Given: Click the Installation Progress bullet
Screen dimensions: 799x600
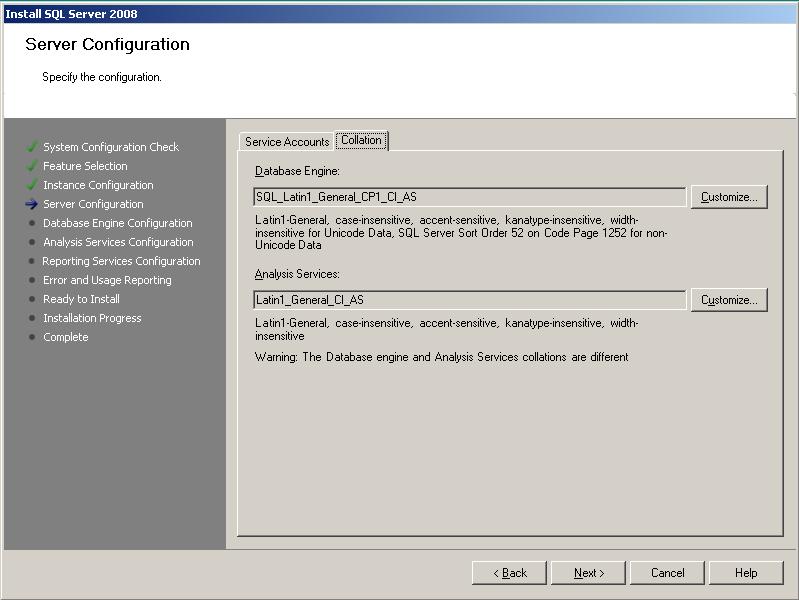Looking at the screenshot, I should (x=32, y=318).
